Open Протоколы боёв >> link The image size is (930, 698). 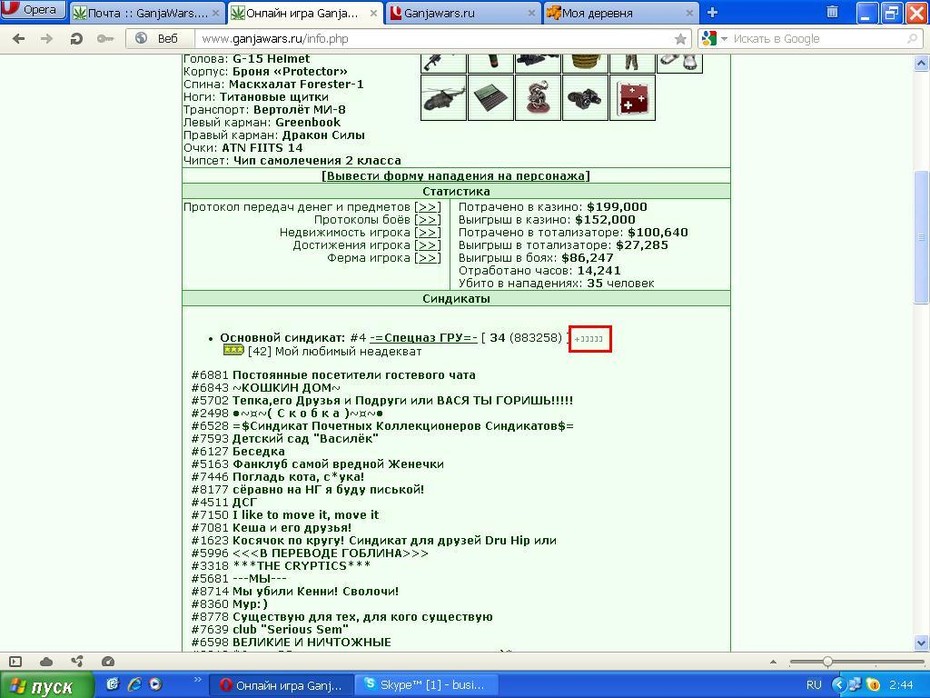click(x=428, y=220)
